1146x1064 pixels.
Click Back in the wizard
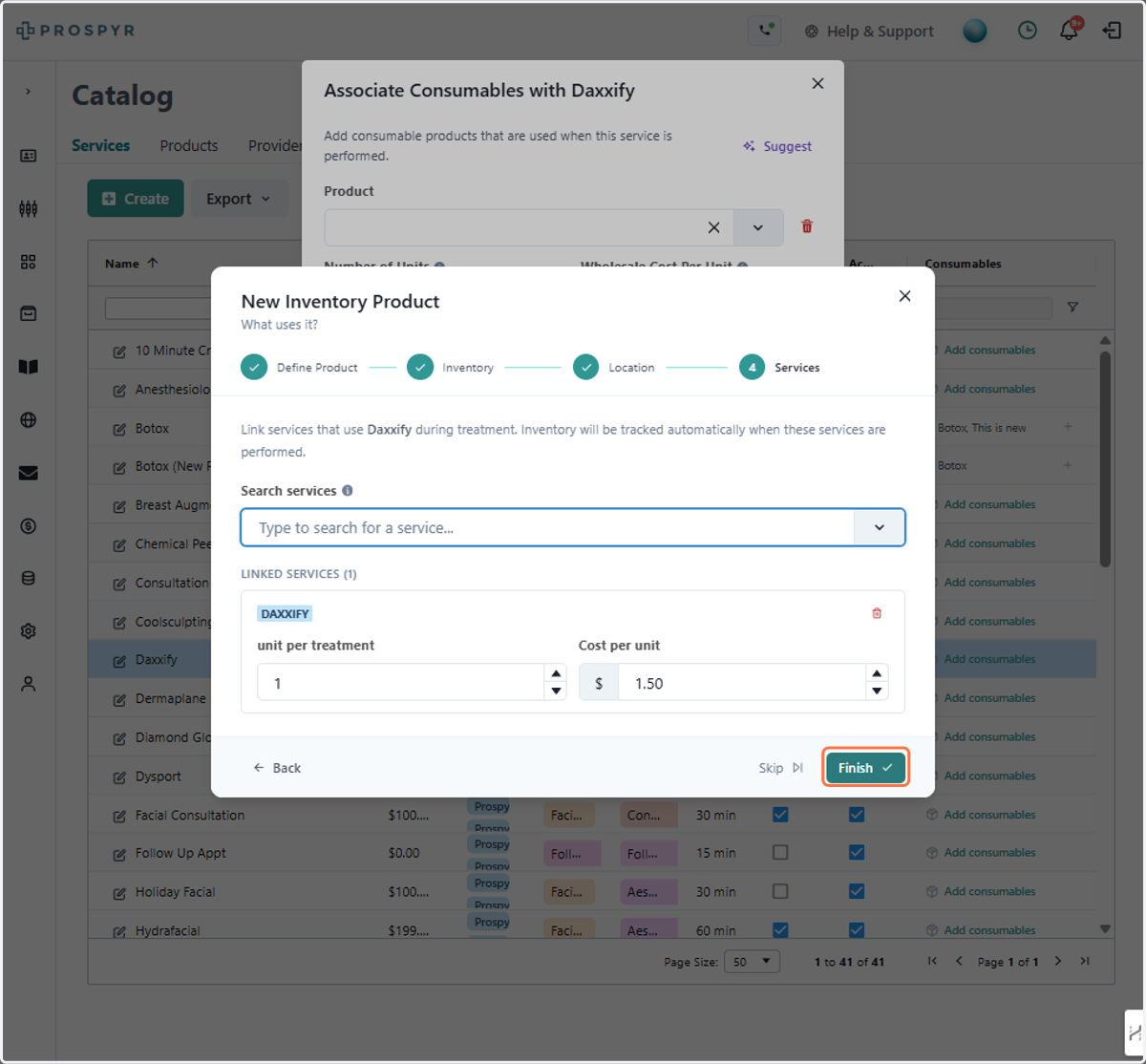coord(277,768)
